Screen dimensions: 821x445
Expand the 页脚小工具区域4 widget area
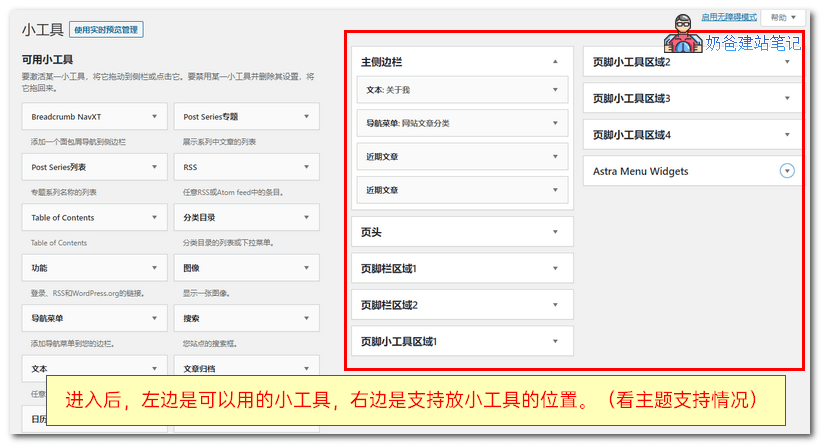point(692,135)
